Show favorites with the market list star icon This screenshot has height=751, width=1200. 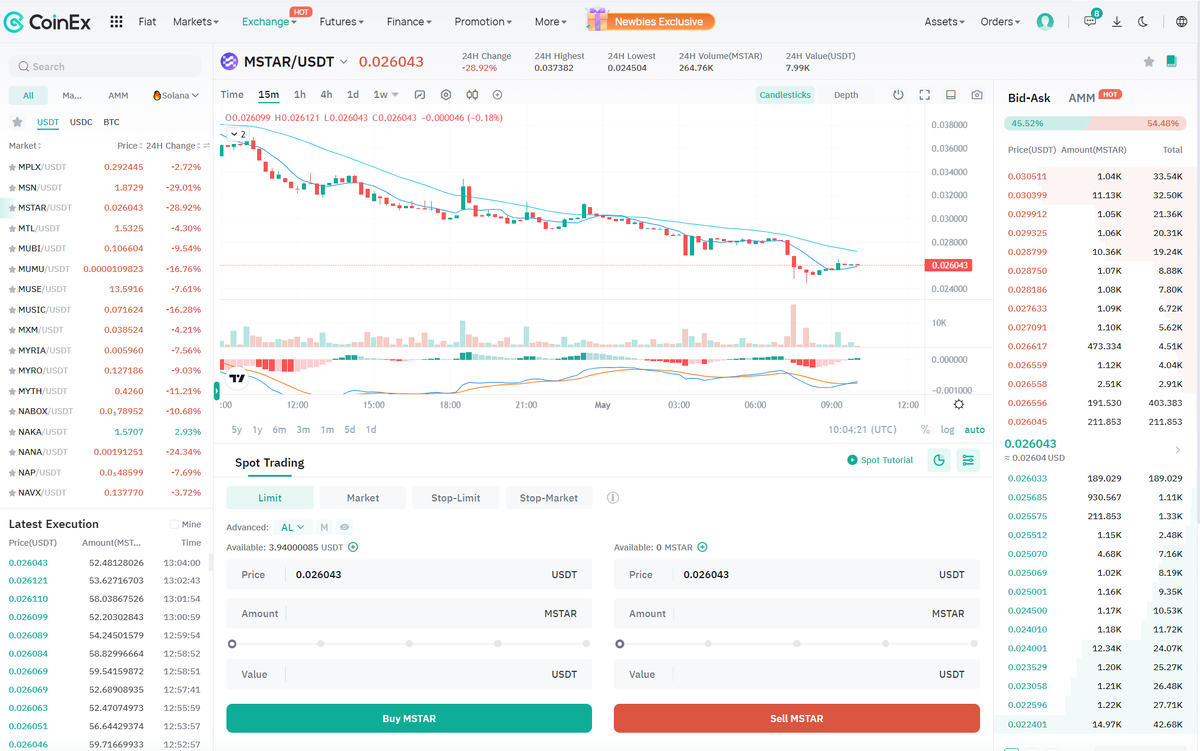(x=17, y=122)
